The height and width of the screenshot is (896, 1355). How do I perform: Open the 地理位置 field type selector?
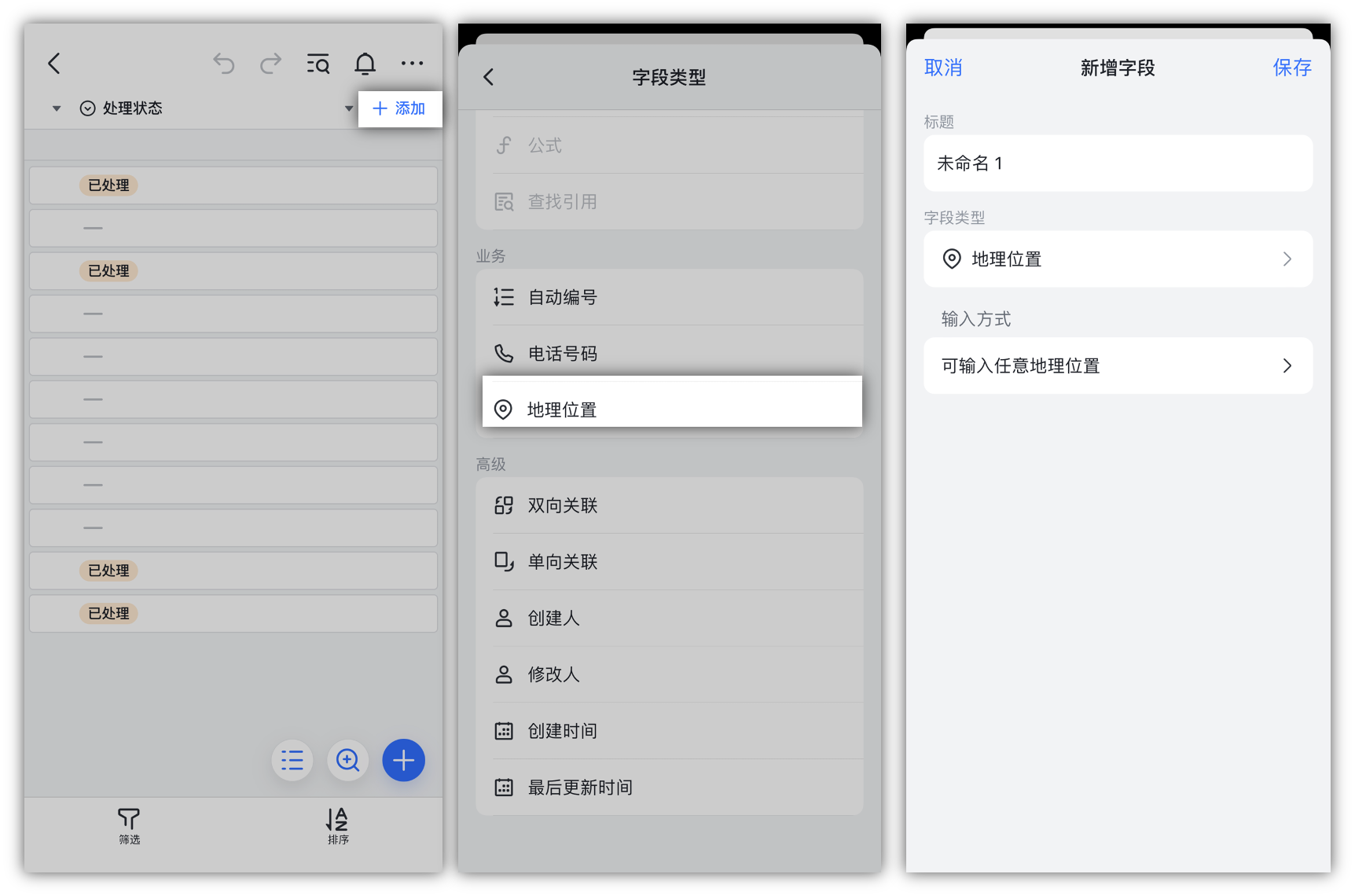tap(1117, 259)
